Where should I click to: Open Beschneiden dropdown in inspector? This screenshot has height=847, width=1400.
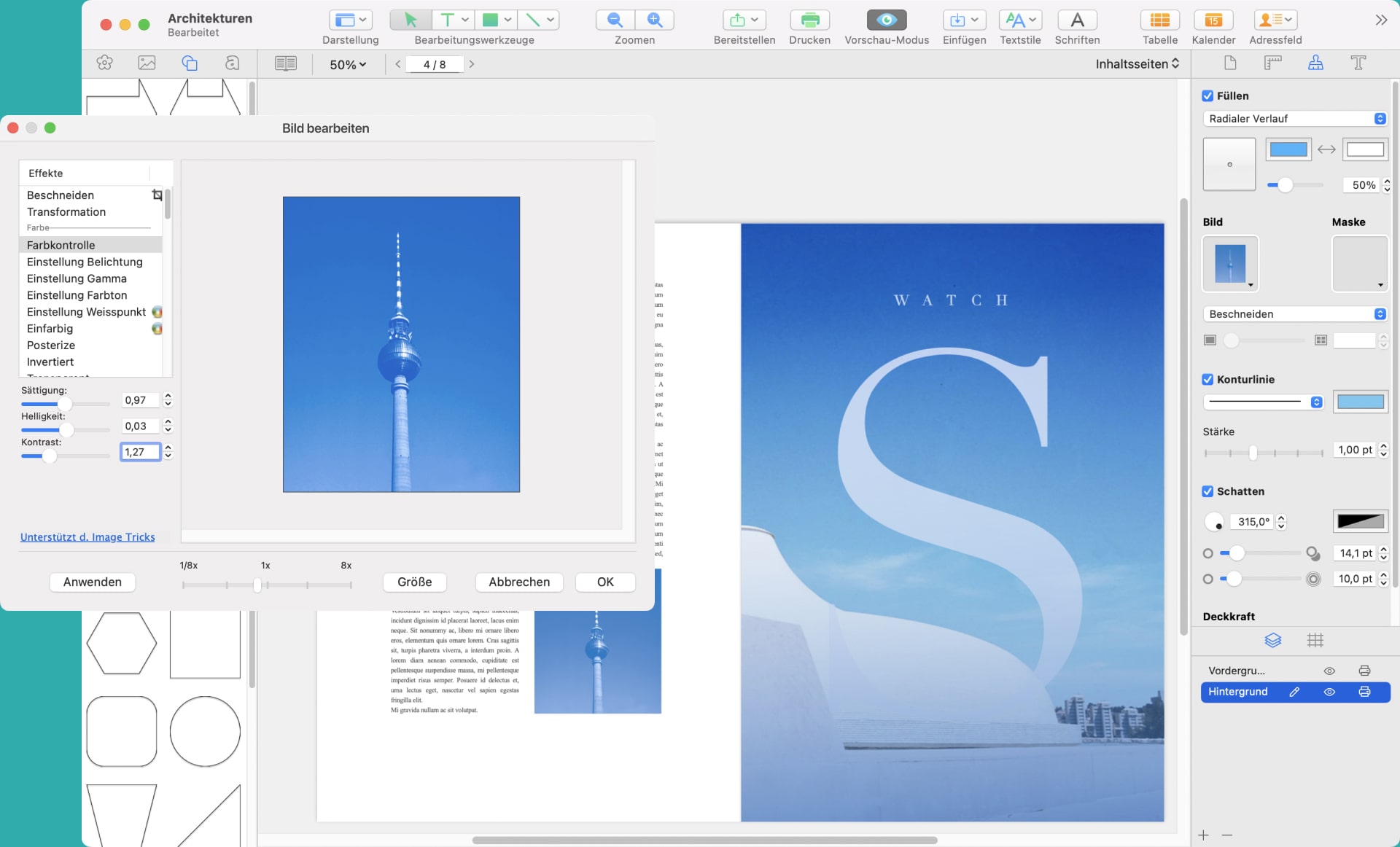click(1294, 313)
